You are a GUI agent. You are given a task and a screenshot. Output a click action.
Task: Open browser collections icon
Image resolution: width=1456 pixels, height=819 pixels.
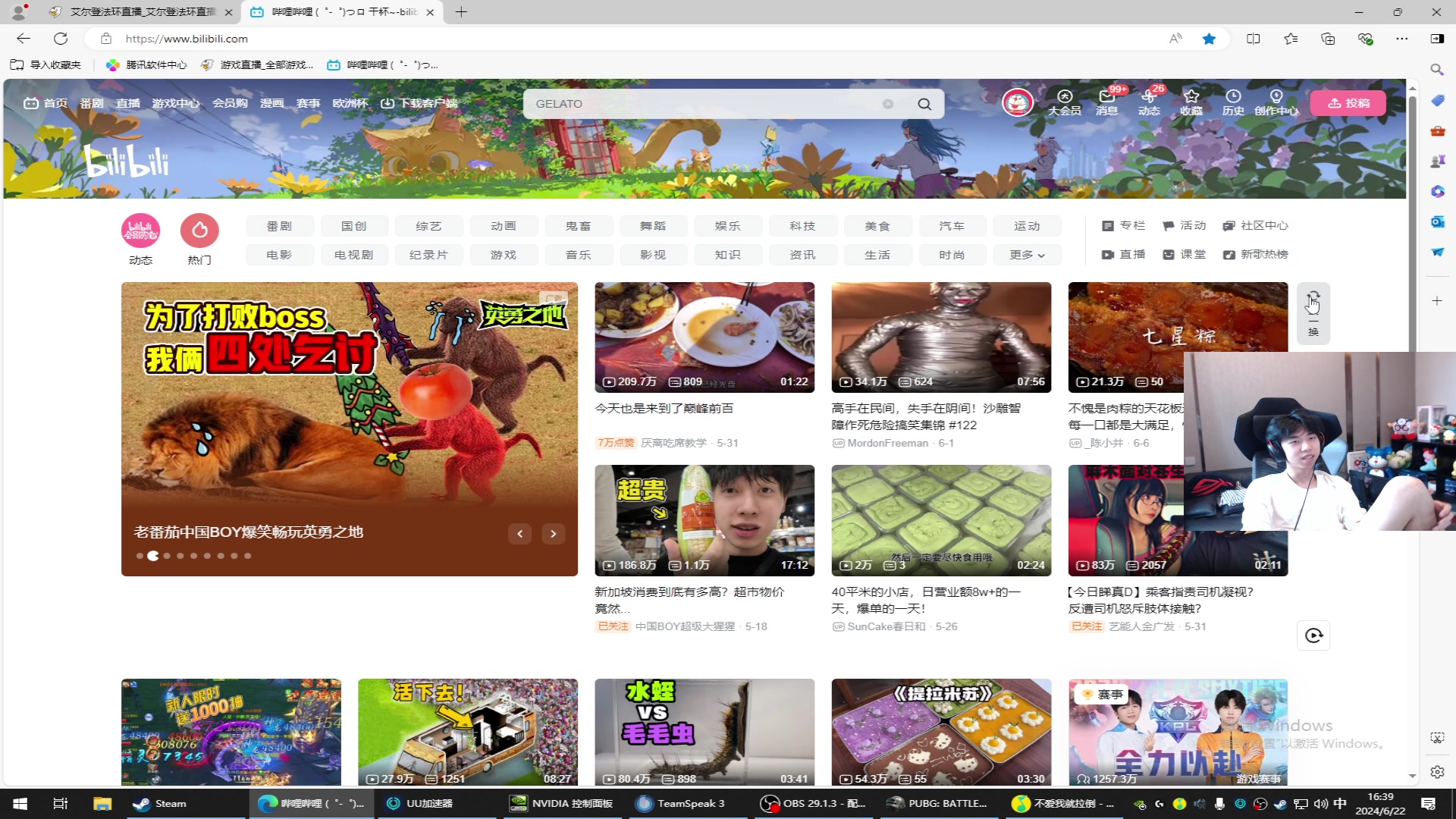pos(1328,39)
